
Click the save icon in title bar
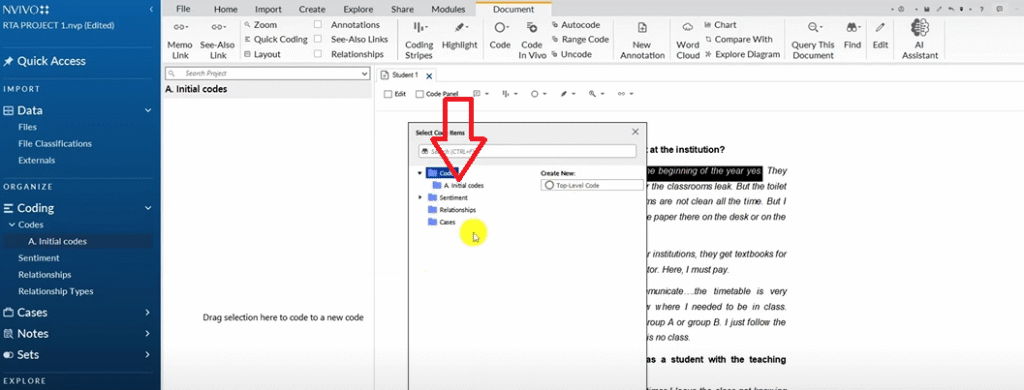click(927, 9)
